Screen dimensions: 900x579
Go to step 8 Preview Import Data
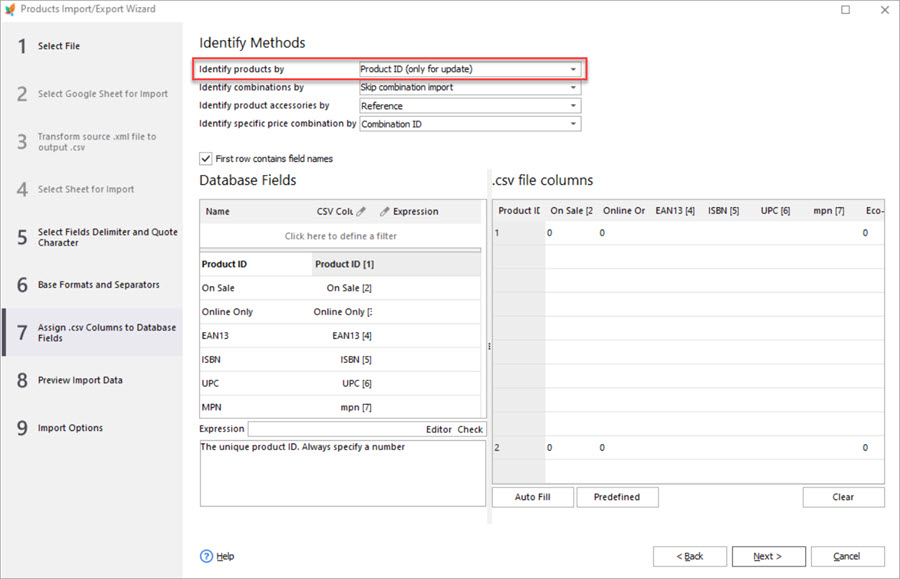92,380
